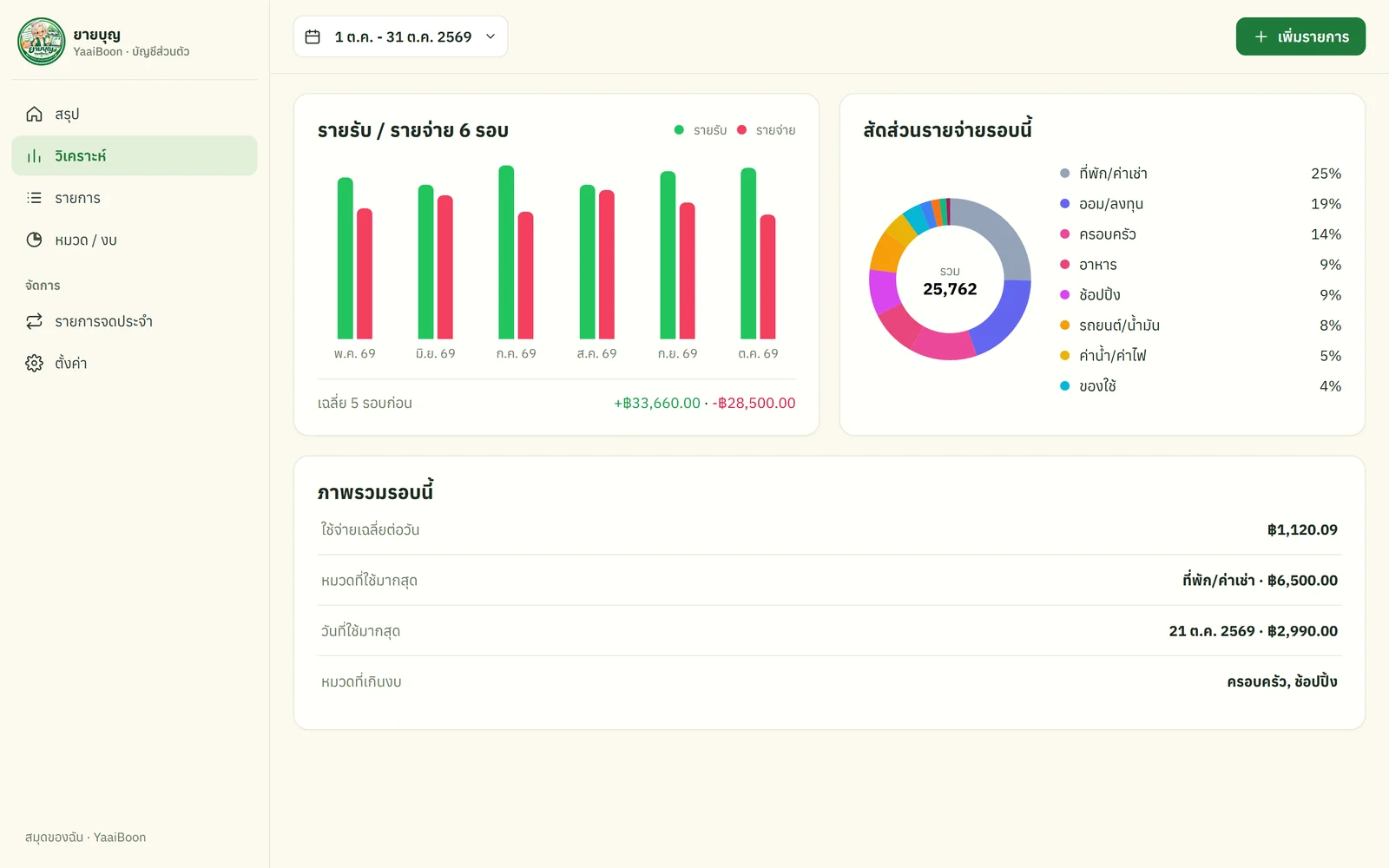Click the average income +฿33,660.00
Image resolution: width=1389 pixels, height=868 pixels.
[x=657, y=403]
